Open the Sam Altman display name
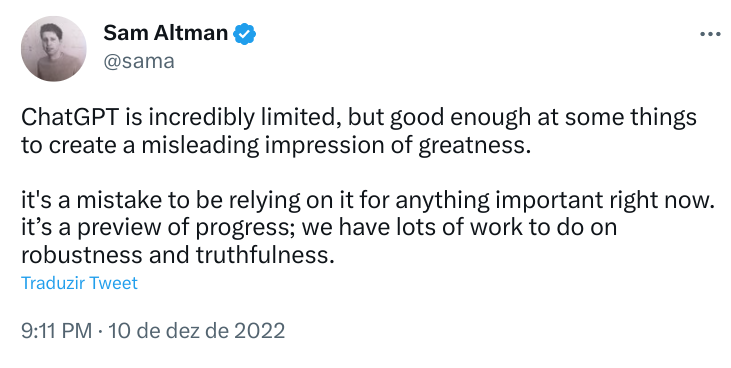Viewport: 731px width, 368px height. click(166, 33)
